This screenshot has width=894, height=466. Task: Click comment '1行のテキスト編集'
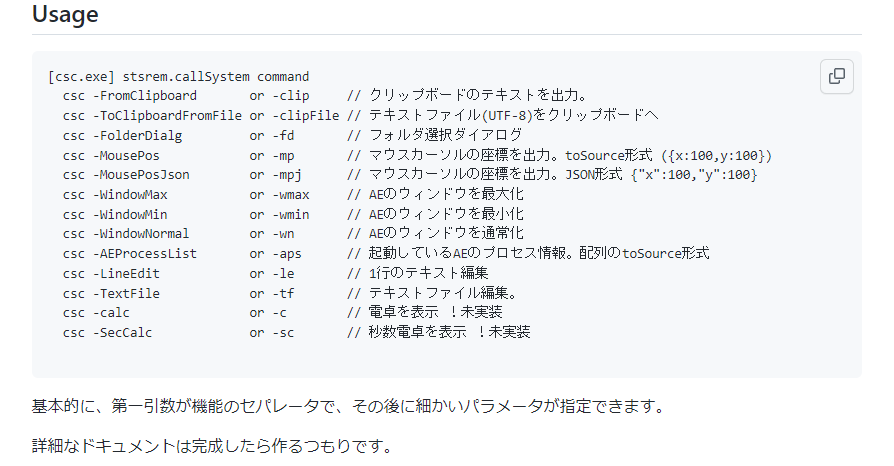429,273
